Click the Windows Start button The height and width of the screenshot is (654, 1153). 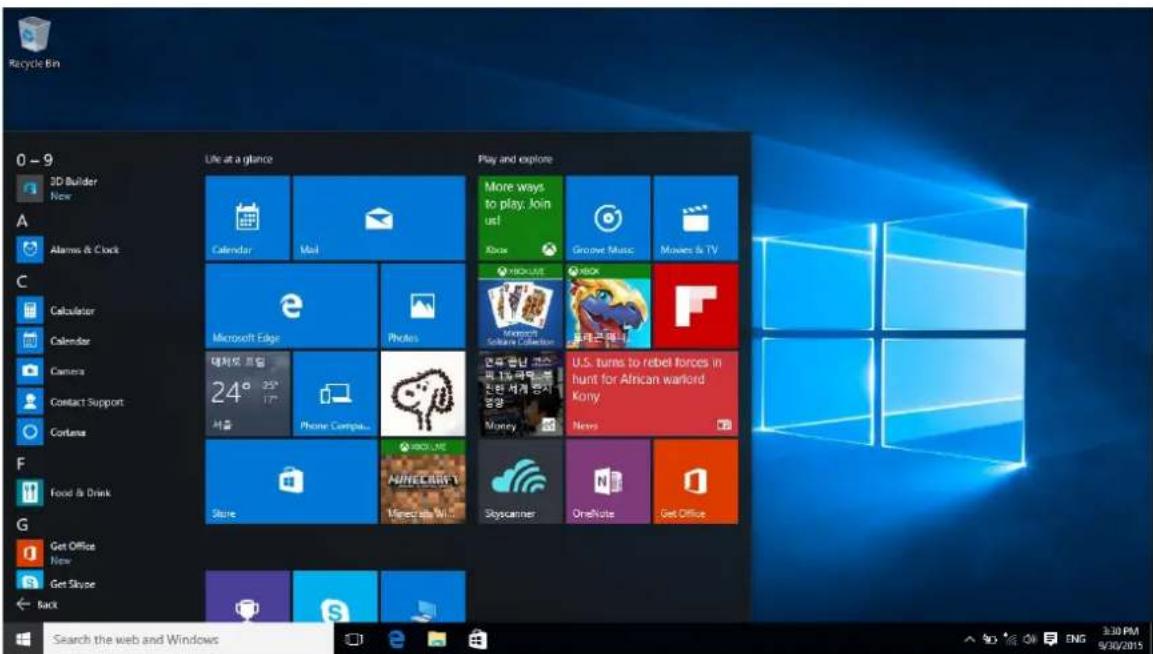23,639
